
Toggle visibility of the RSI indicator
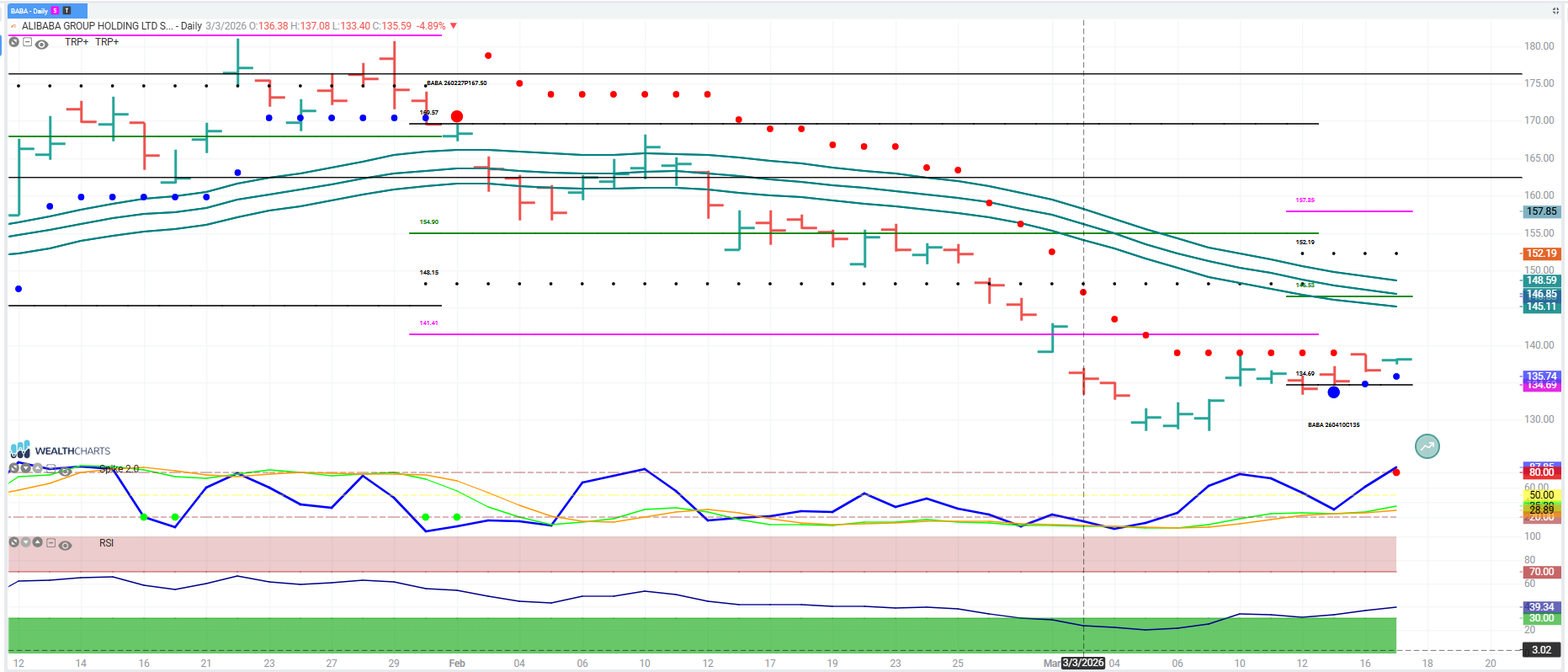pos(65,545)
